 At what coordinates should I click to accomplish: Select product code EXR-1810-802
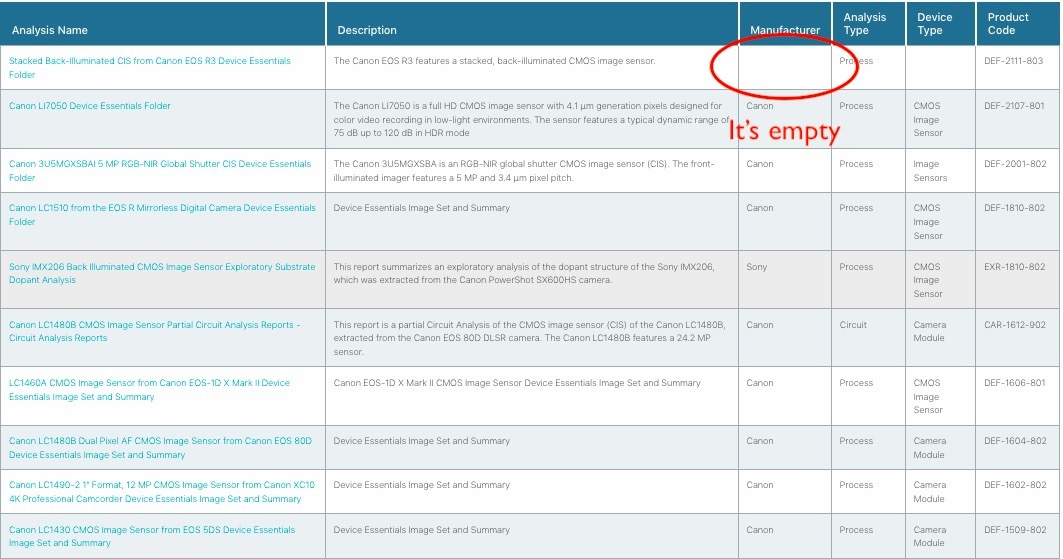point(1014,267)
